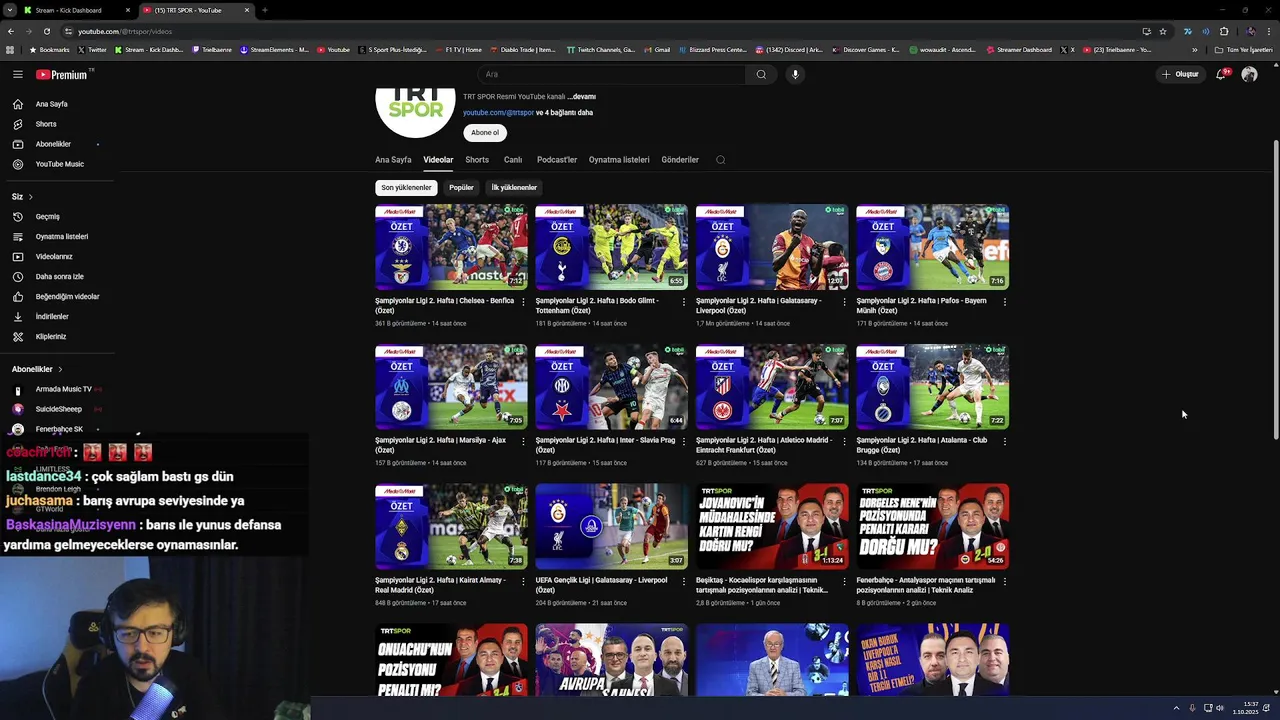1280x720 pixels.
Task: Bookmark this page with the star icon
Action: [x=1163, y=31]
